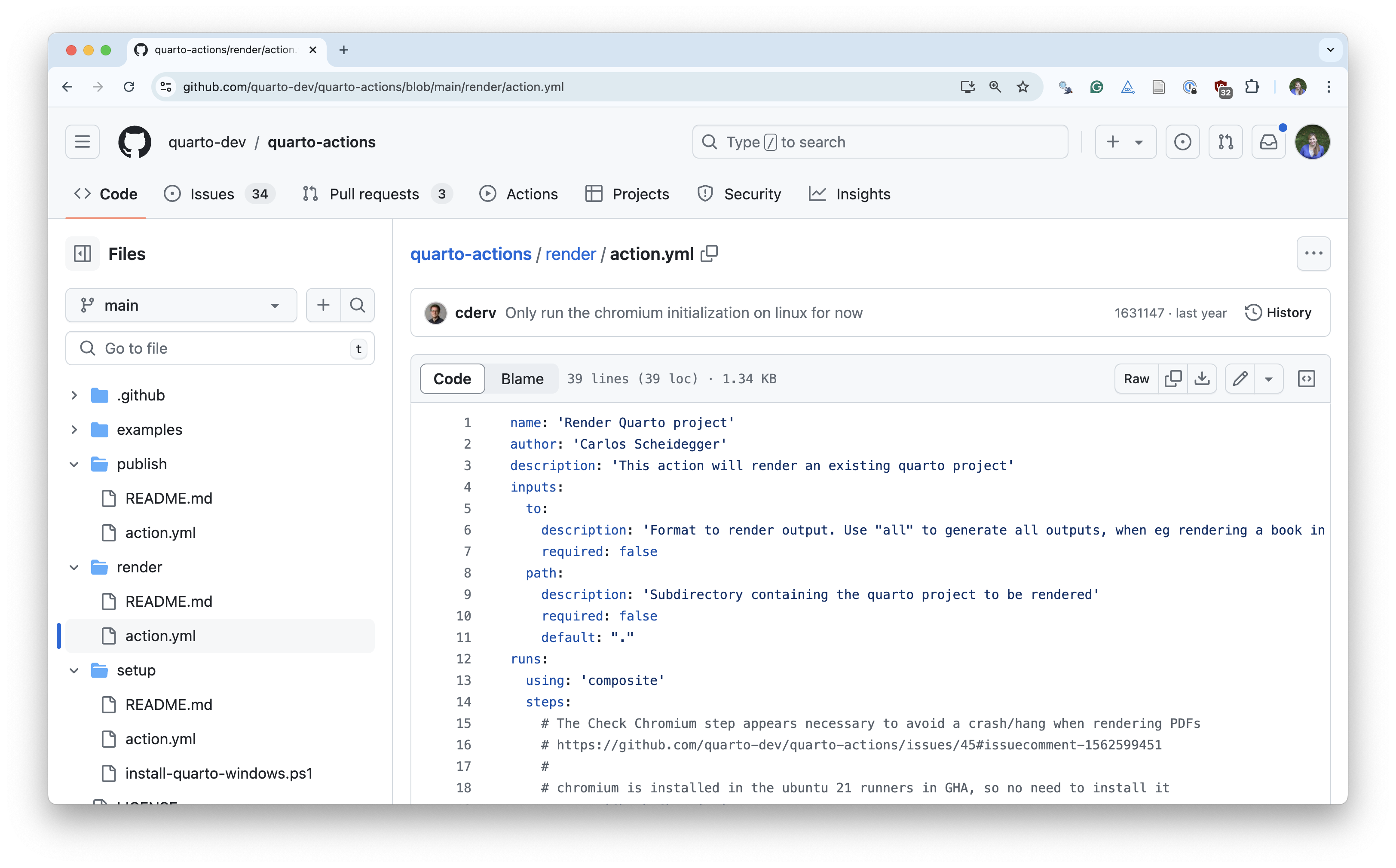
Task: Edit this file with the pencil icon
Action: (1240, 378)
